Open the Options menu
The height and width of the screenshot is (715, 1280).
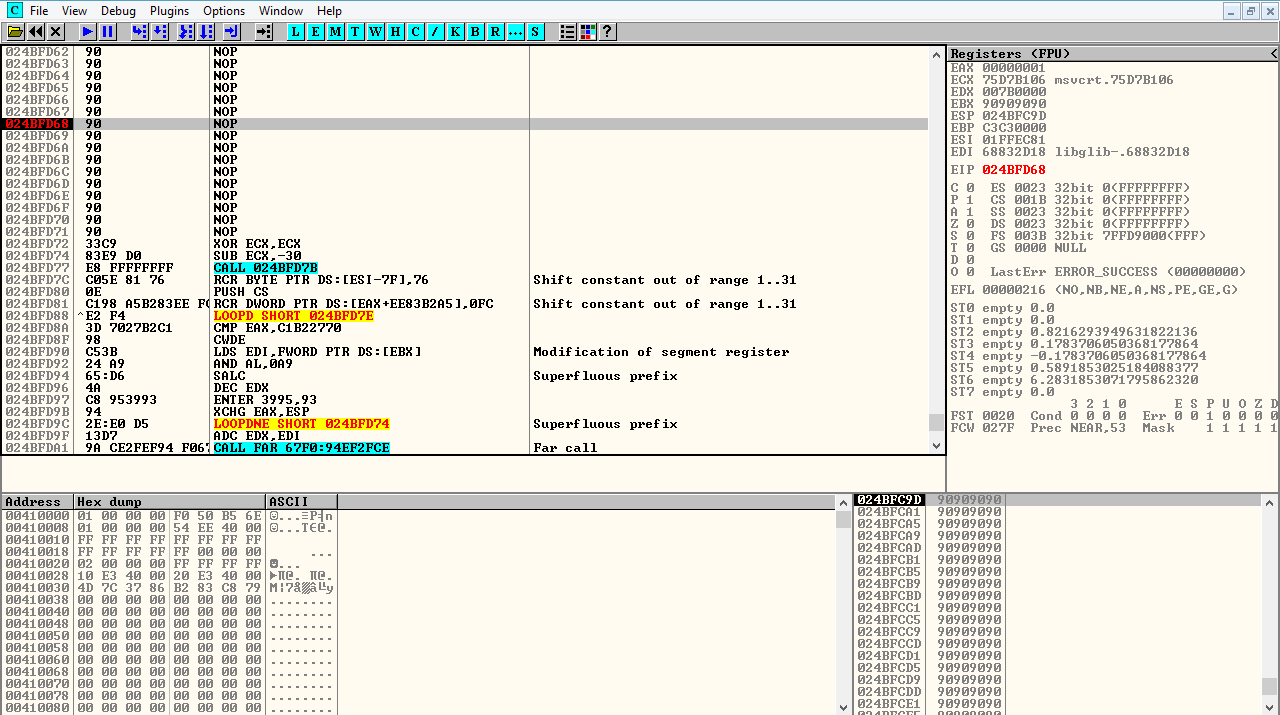click(224, 11)
